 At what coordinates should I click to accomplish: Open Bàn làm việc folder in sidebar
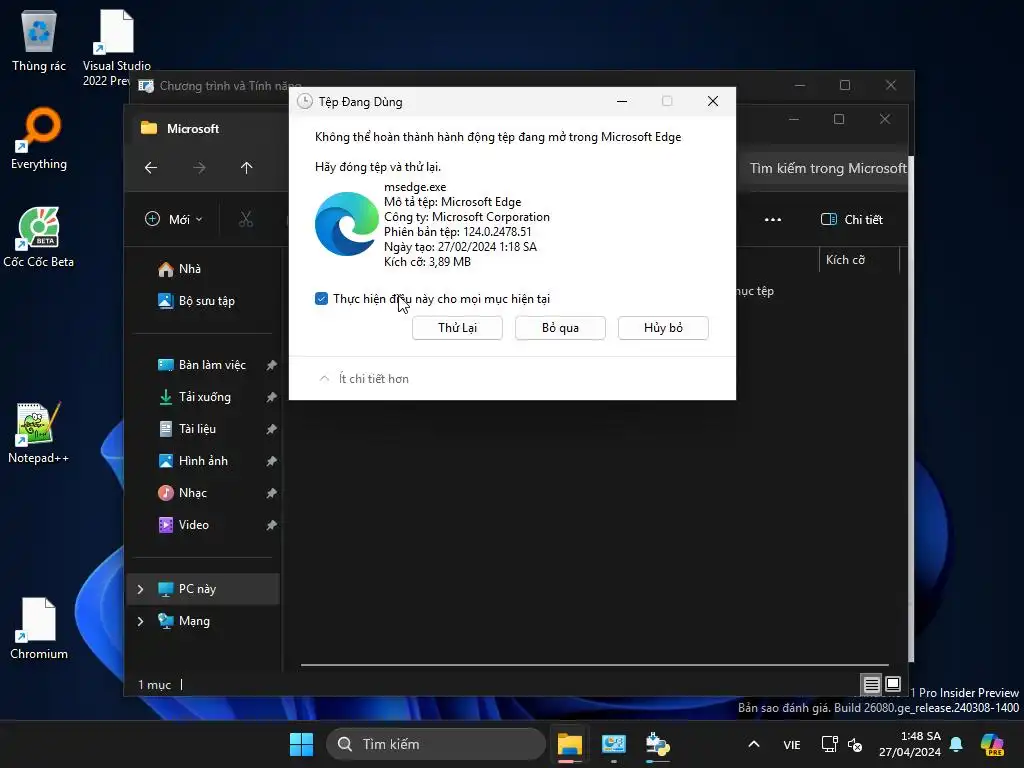click(202, 365)
